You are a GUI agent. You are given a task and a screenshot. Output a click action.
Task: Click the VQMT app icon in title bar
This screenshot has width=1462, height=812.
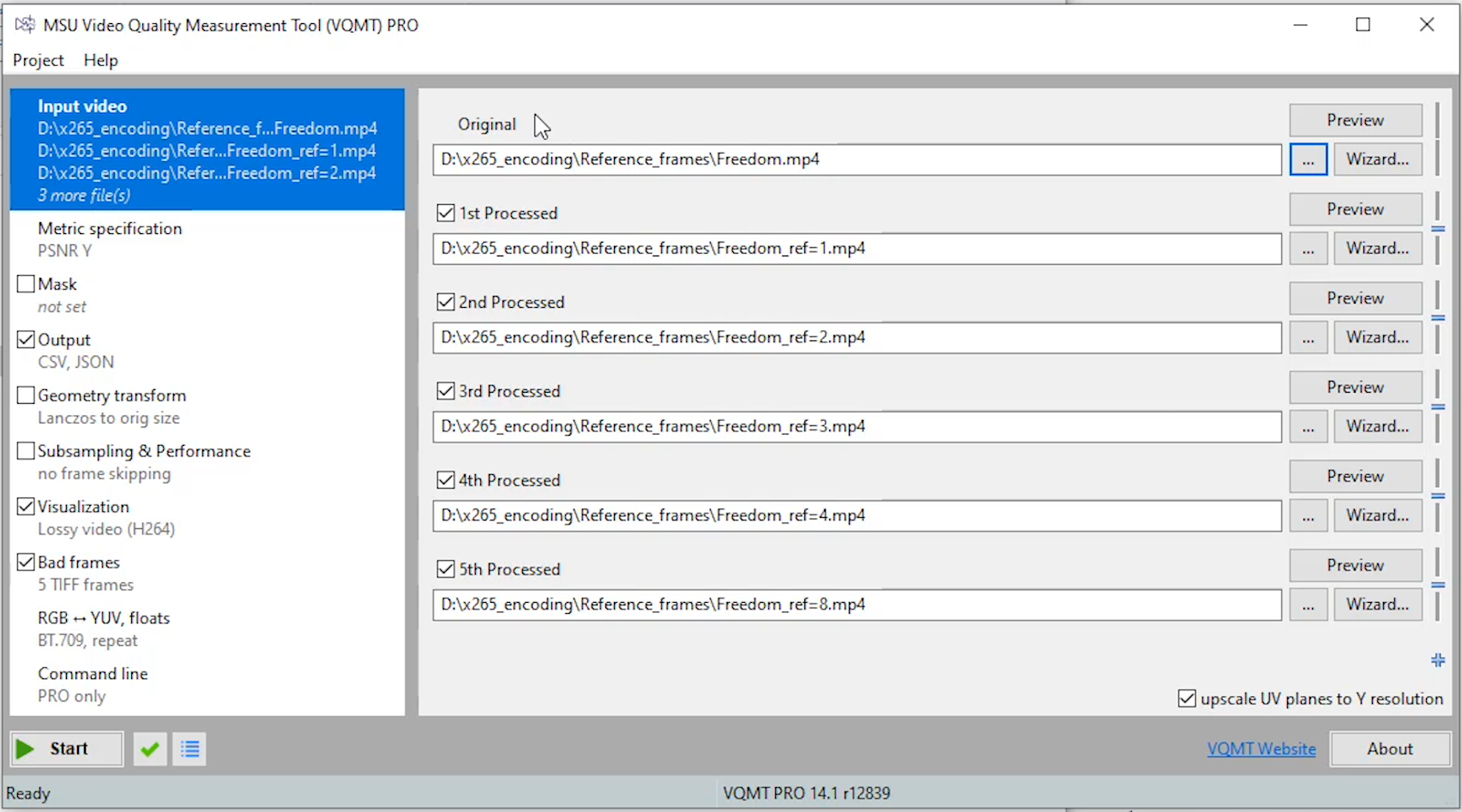click(x=25, y=25)
